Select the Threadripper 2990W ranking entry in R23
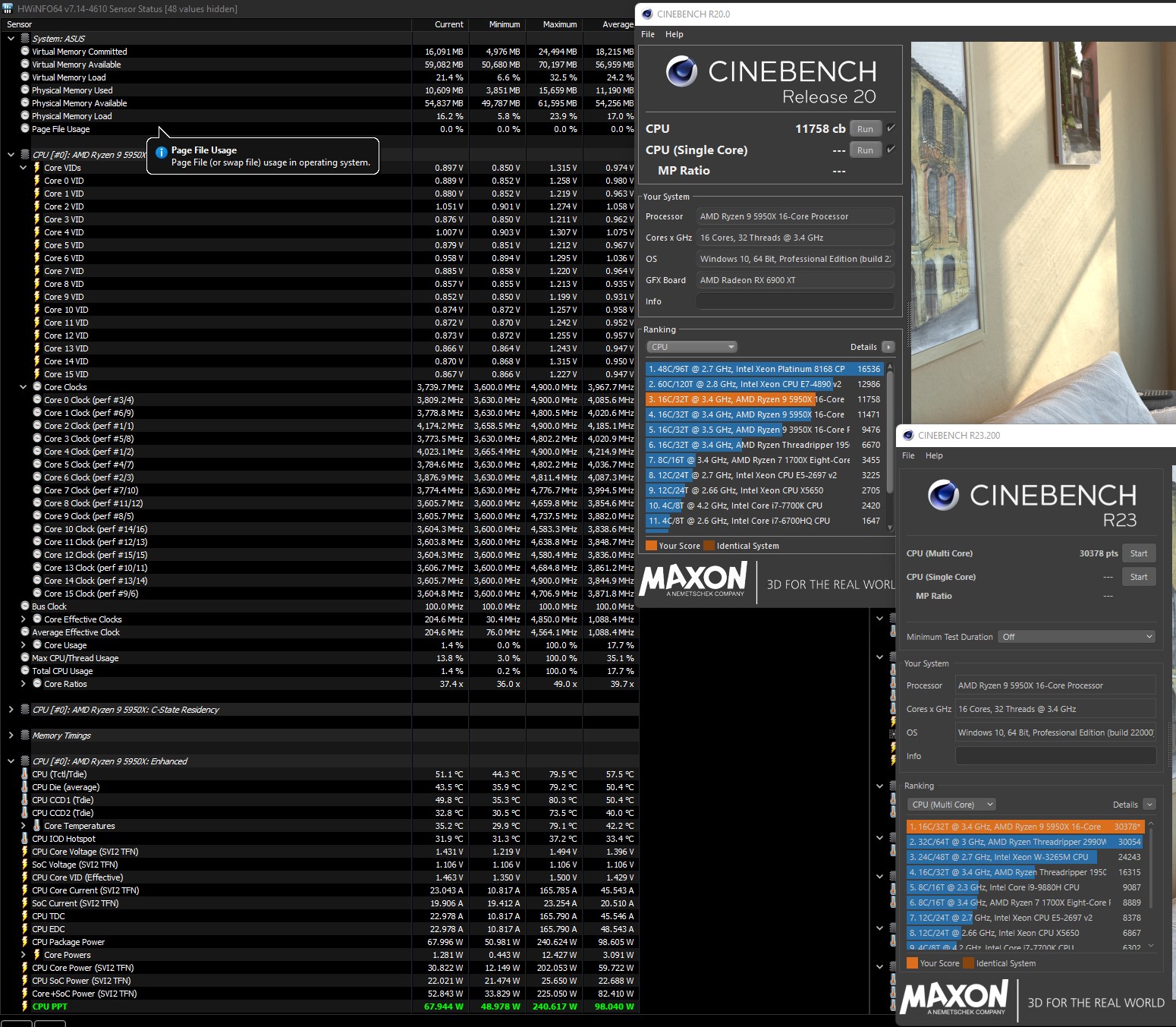 pyautogui.click(x=1025, y=842)
